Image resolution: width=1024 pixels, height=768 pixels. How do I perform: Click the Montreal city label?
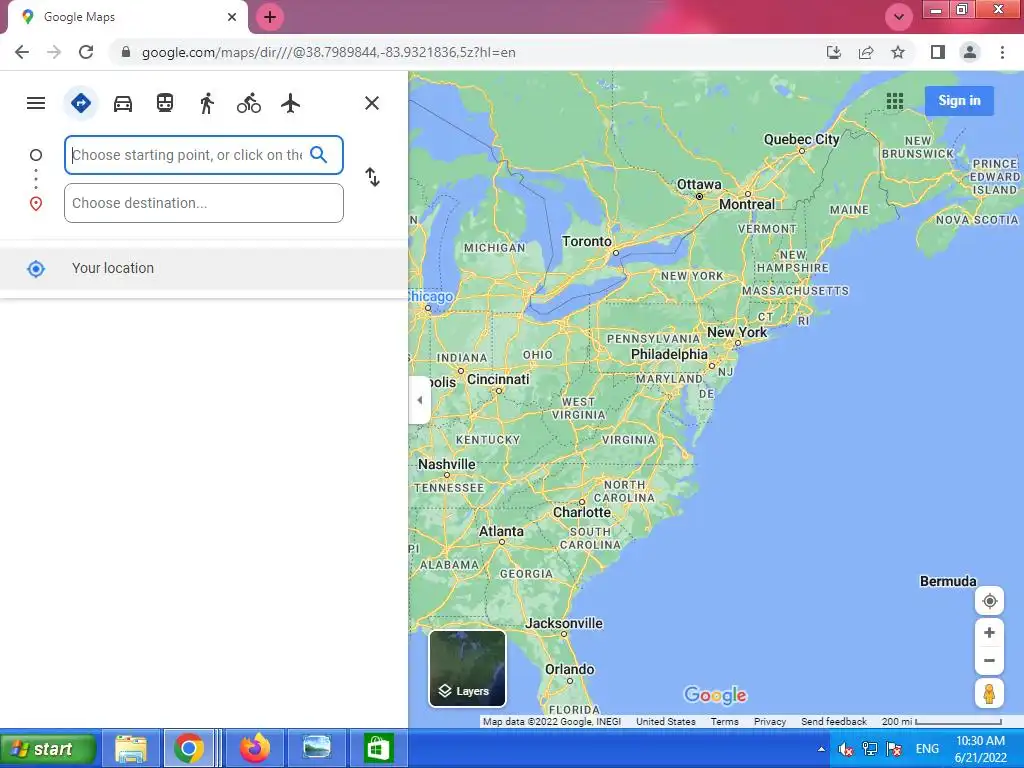[x=746, y=204]
